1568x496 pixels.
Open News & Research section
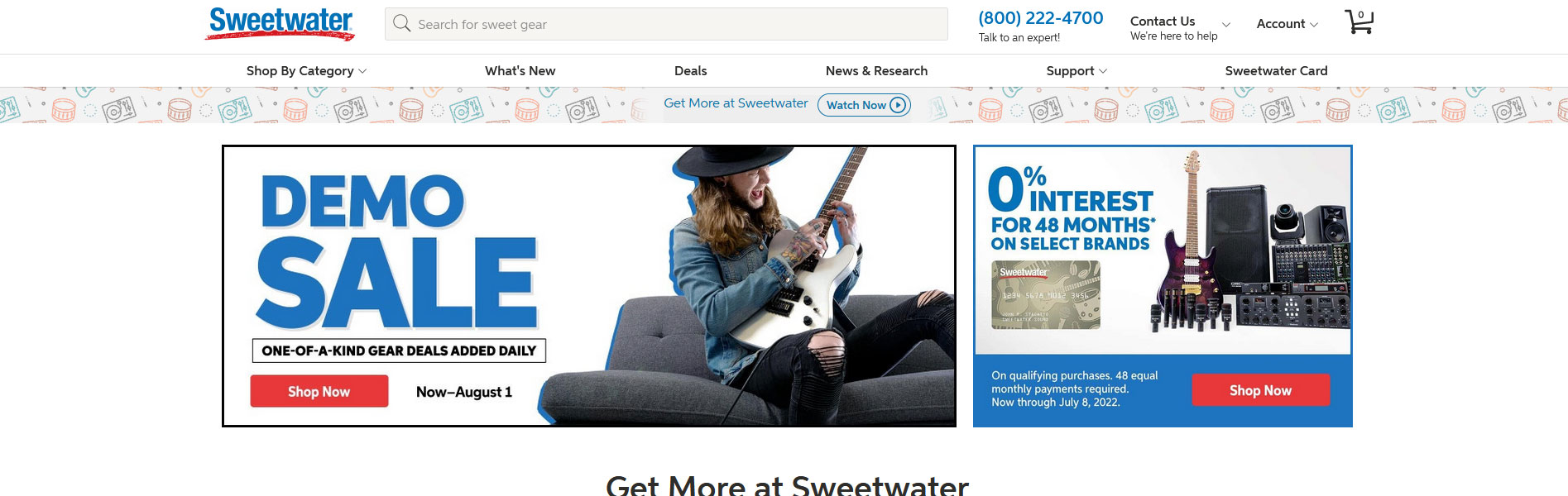click(876, 71)
